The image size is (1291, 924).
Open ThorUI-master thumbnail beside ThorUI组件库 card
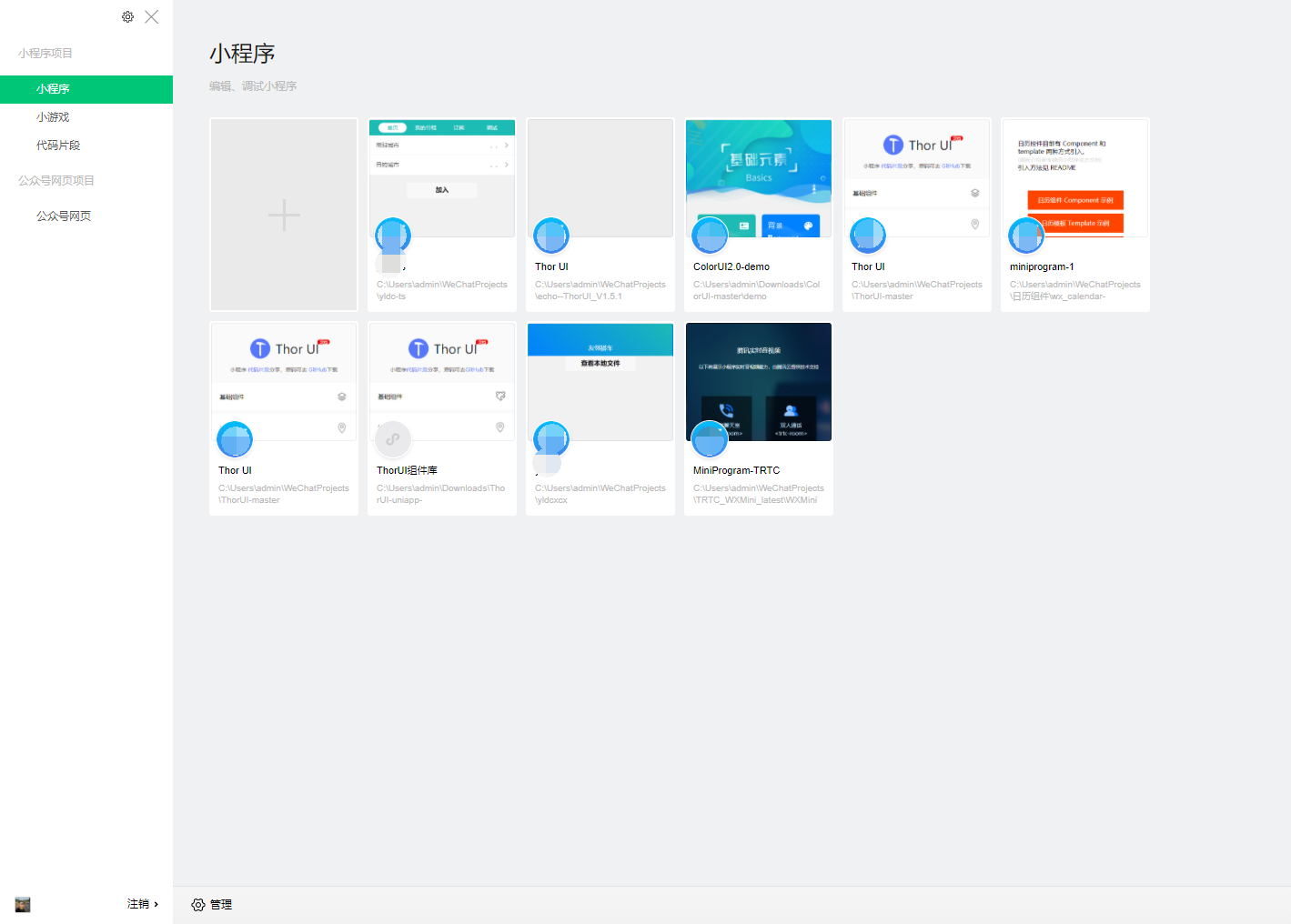click(x=284, y=382)
